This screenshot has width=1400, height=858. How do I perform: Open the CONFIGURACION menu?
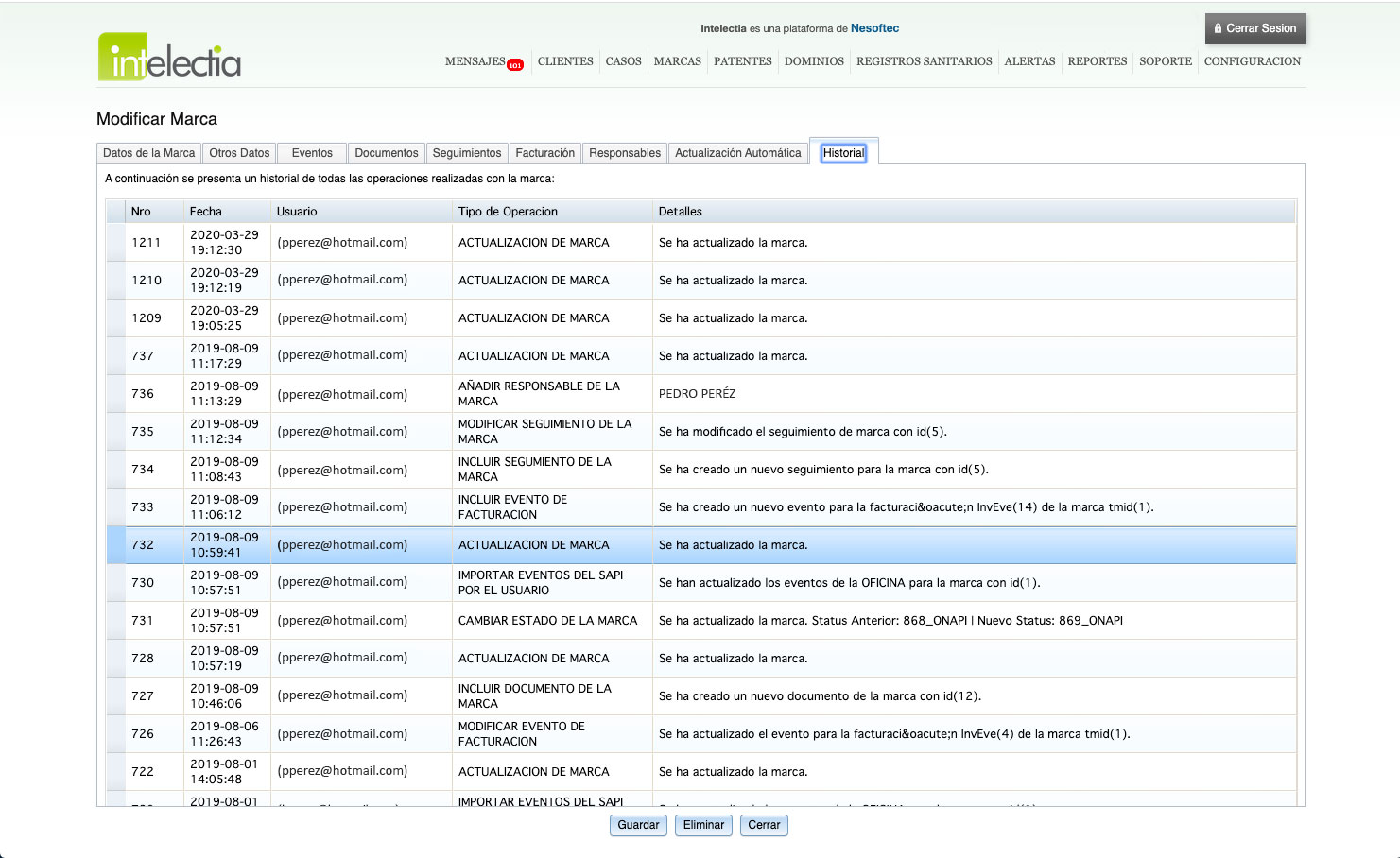point(1252,61)
